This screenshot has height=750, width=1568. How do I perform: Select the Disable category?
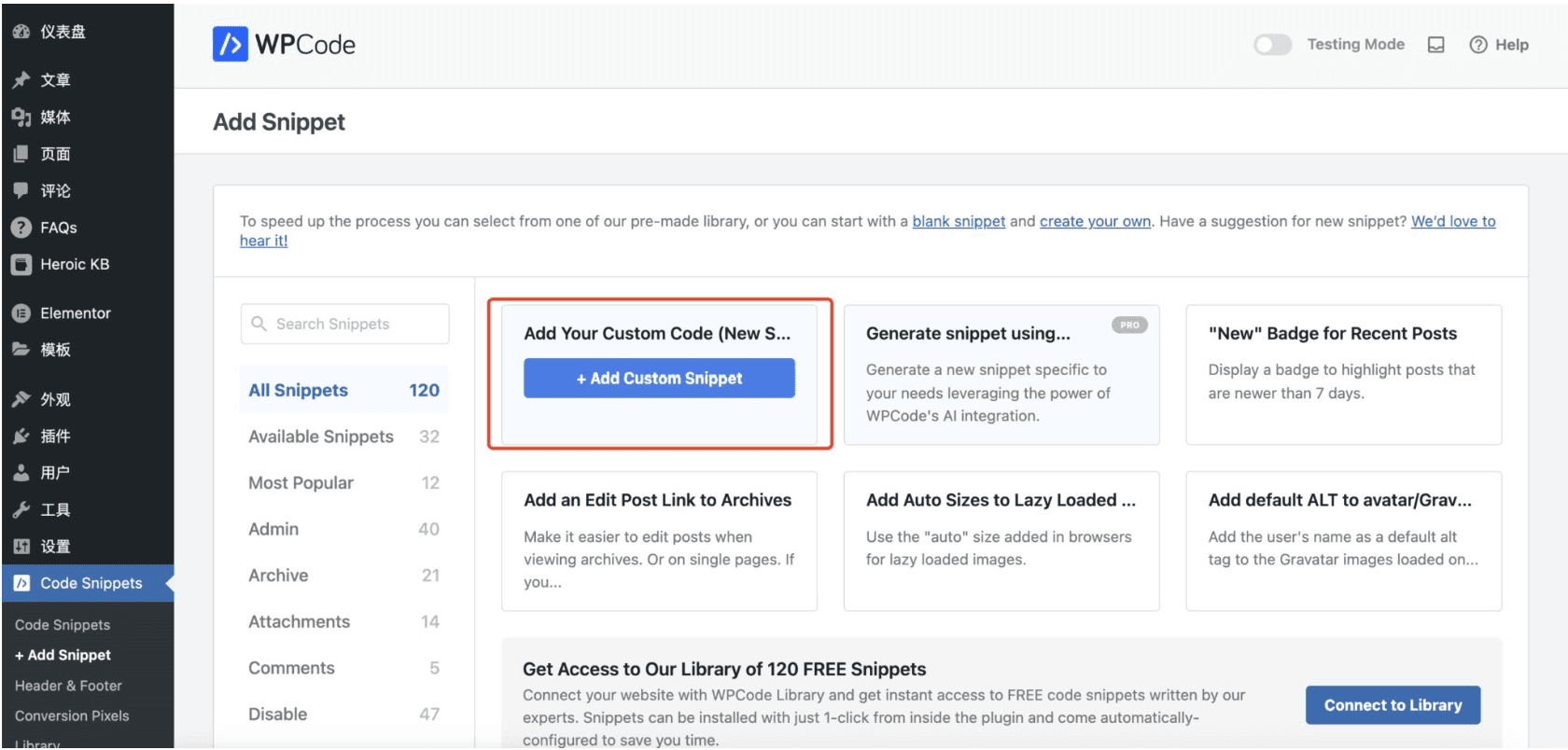tap(344, 714)
